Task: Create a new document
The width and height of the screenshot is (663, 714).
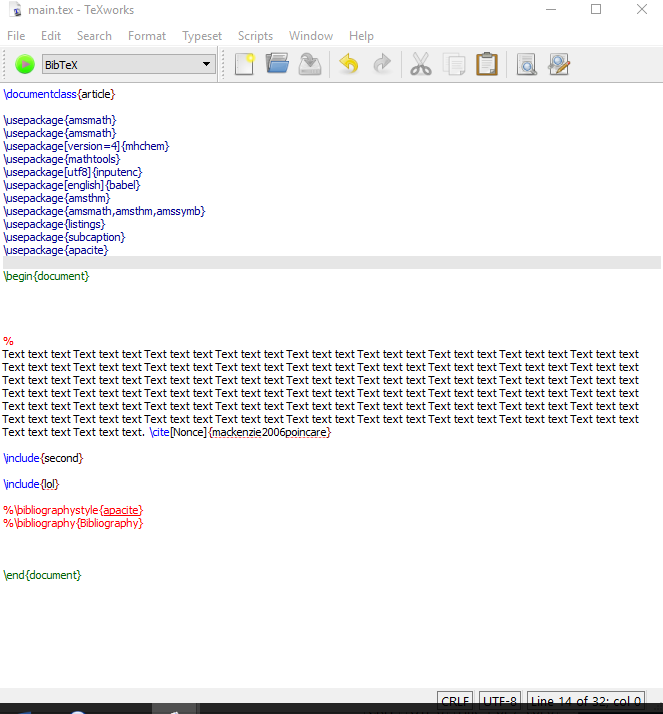Action: pyautogui.click(x=245, y=64)
